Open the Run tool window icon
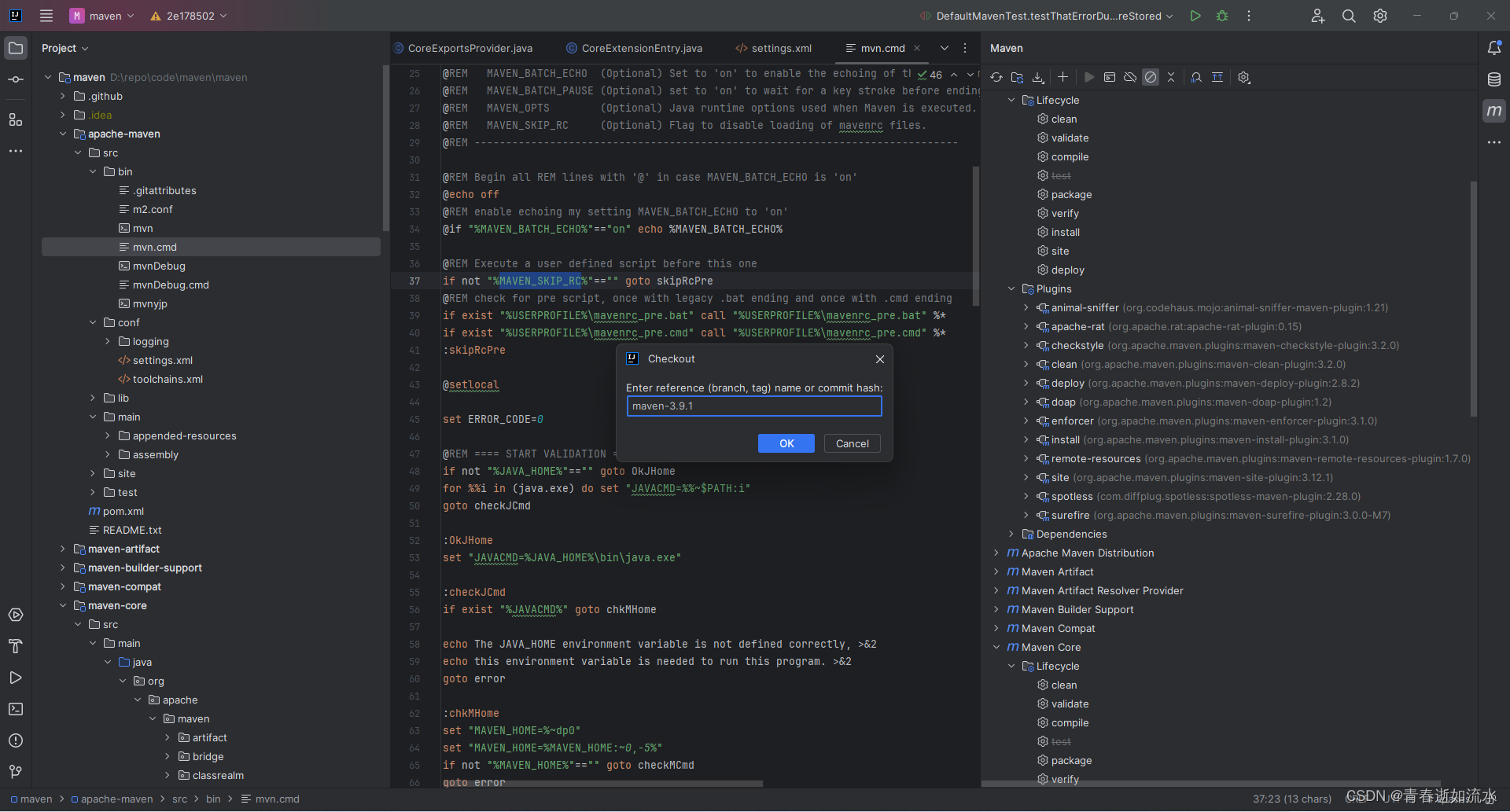 [16, 678]
